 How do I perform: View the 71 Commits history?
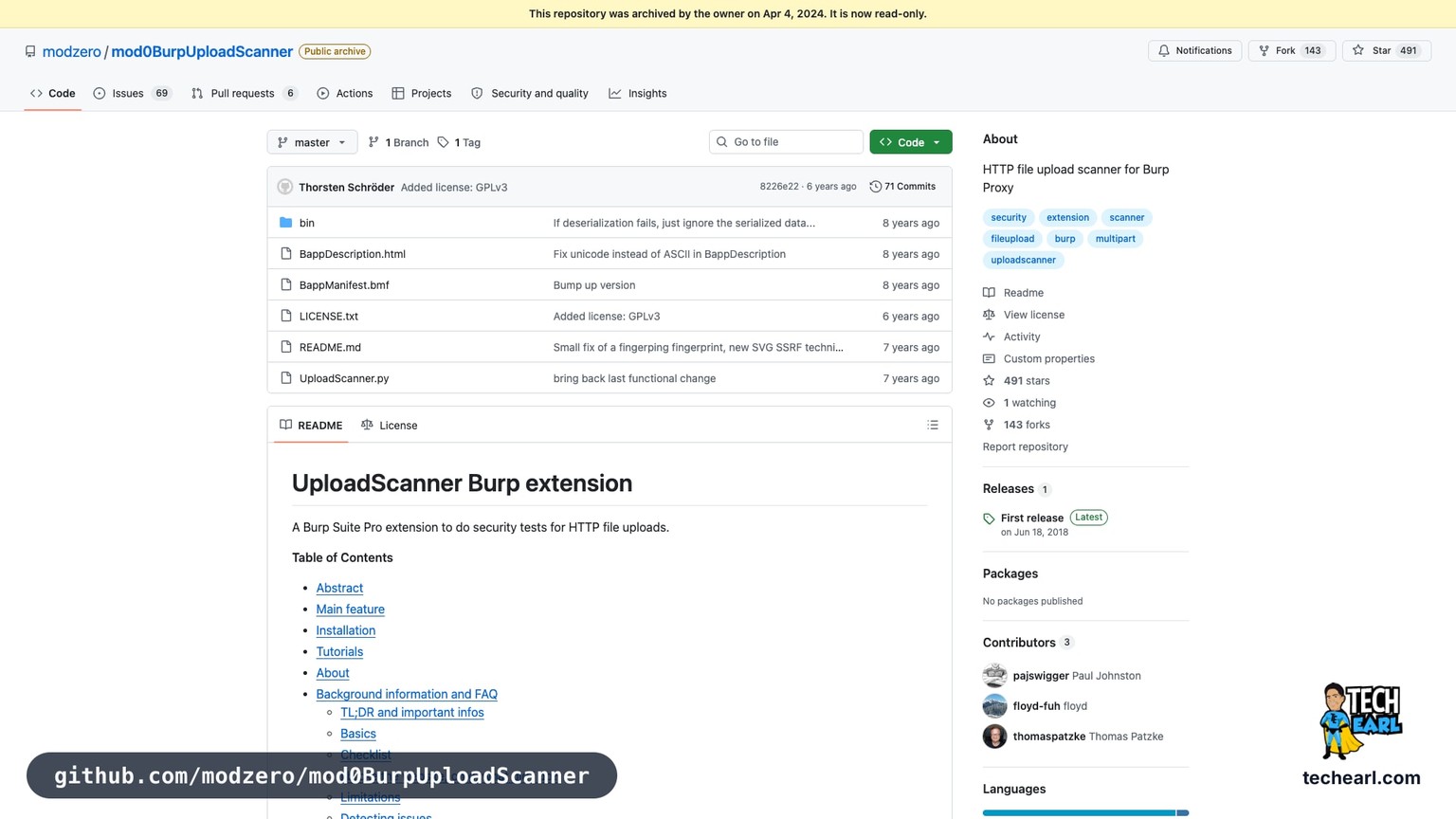(x=902, y=187)
